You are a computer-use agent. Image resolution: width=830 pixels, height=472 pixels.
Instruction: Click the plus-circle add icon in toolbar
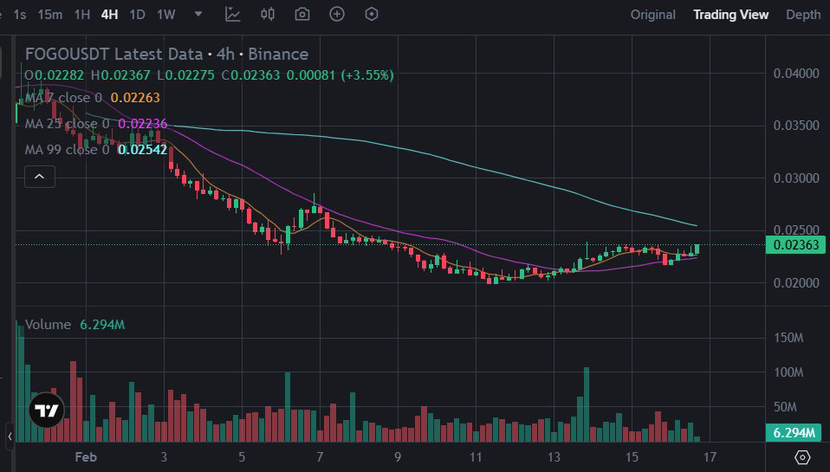click(x=337, y=15)
